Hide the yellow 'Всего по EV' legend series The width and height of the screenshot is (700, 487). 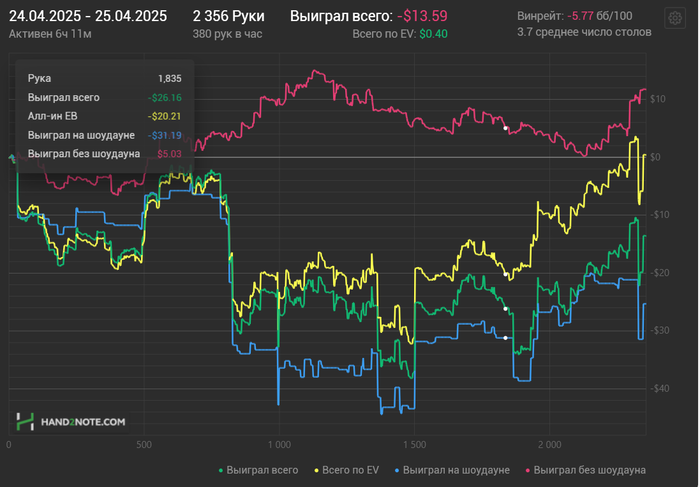(348, 469)
